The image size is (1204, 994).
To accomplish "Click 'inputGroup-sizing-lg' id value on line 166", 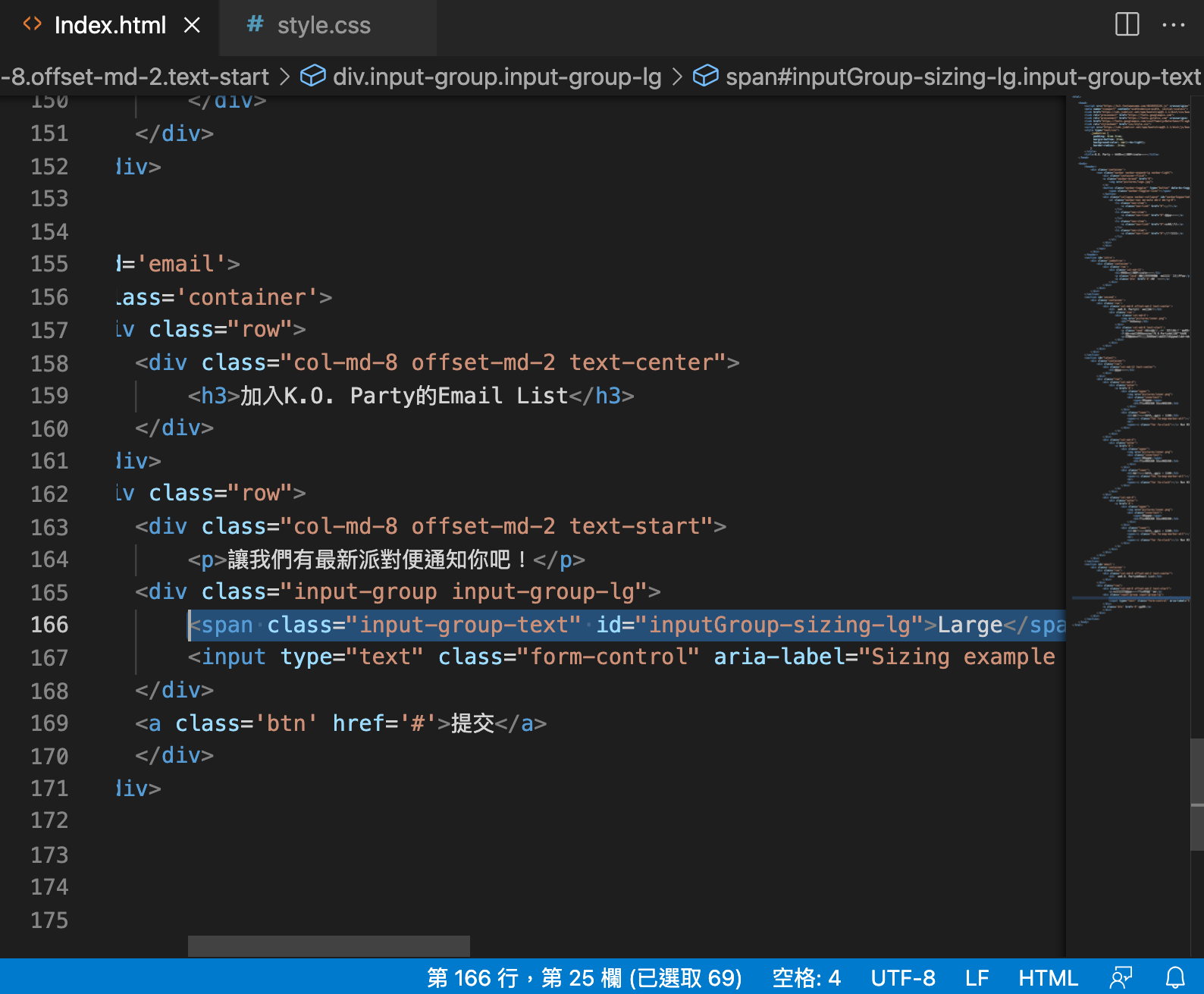I will click(x=779, y=625).
